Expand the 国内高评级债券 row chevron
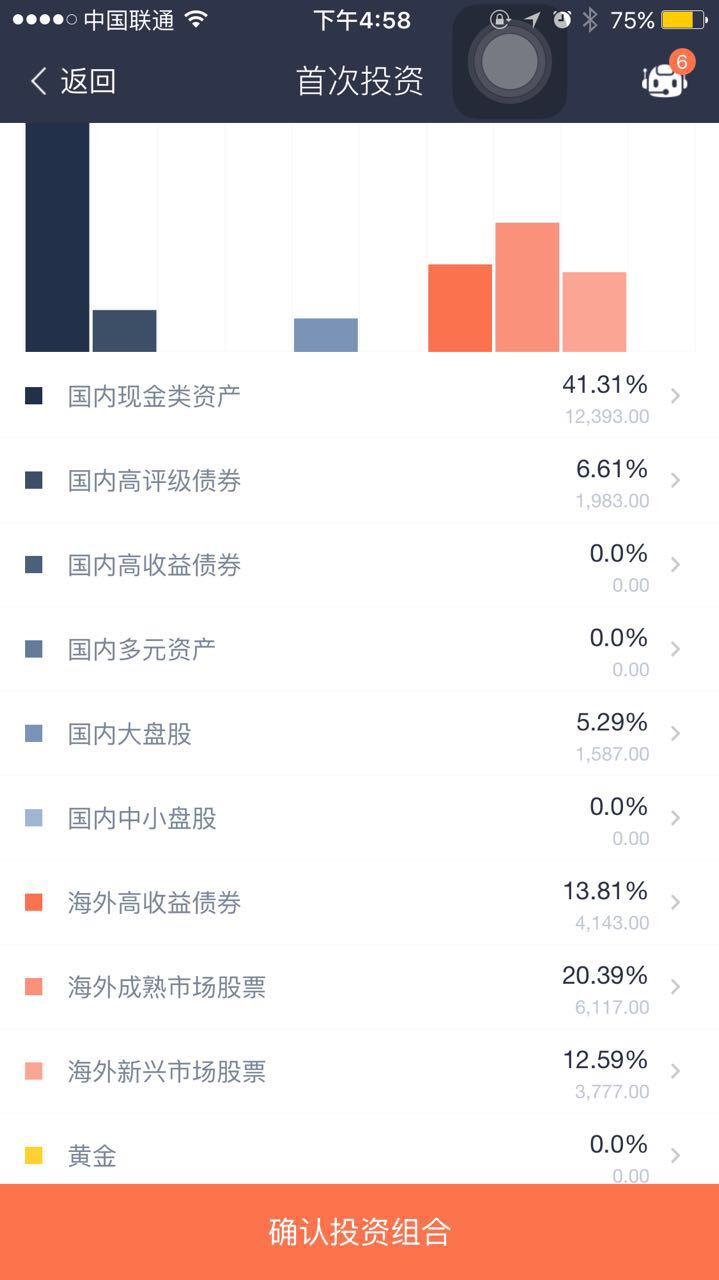 [676, 481]
